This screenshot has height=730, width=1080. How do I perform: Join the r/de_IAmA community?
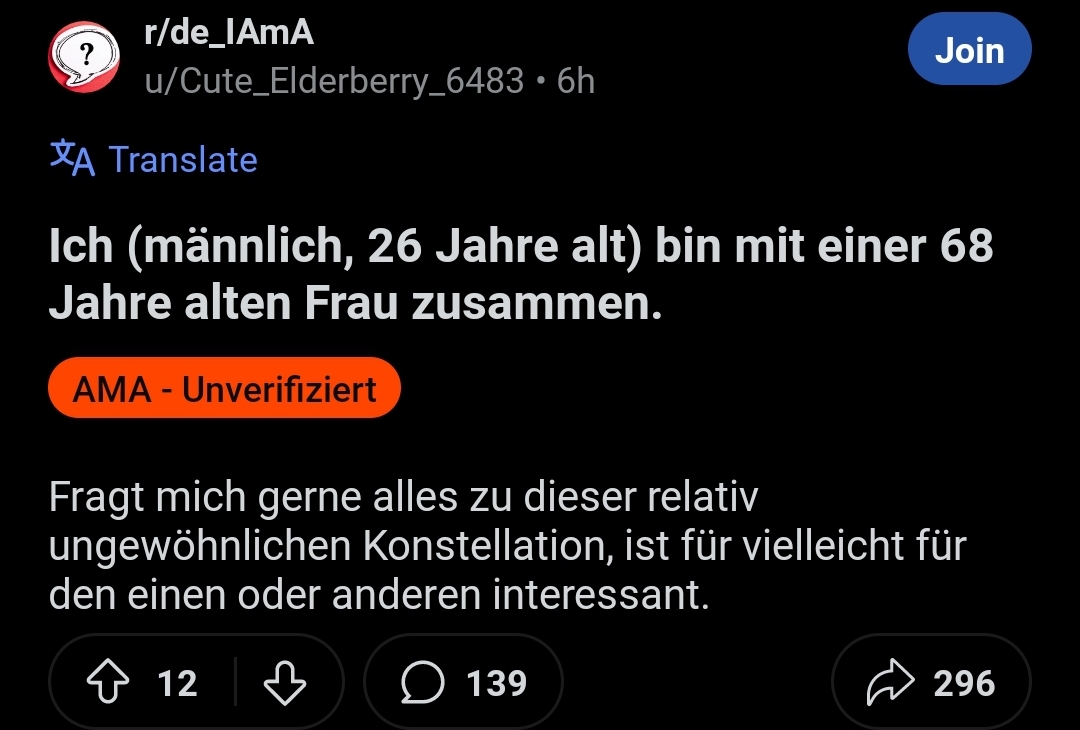(969, 50)
